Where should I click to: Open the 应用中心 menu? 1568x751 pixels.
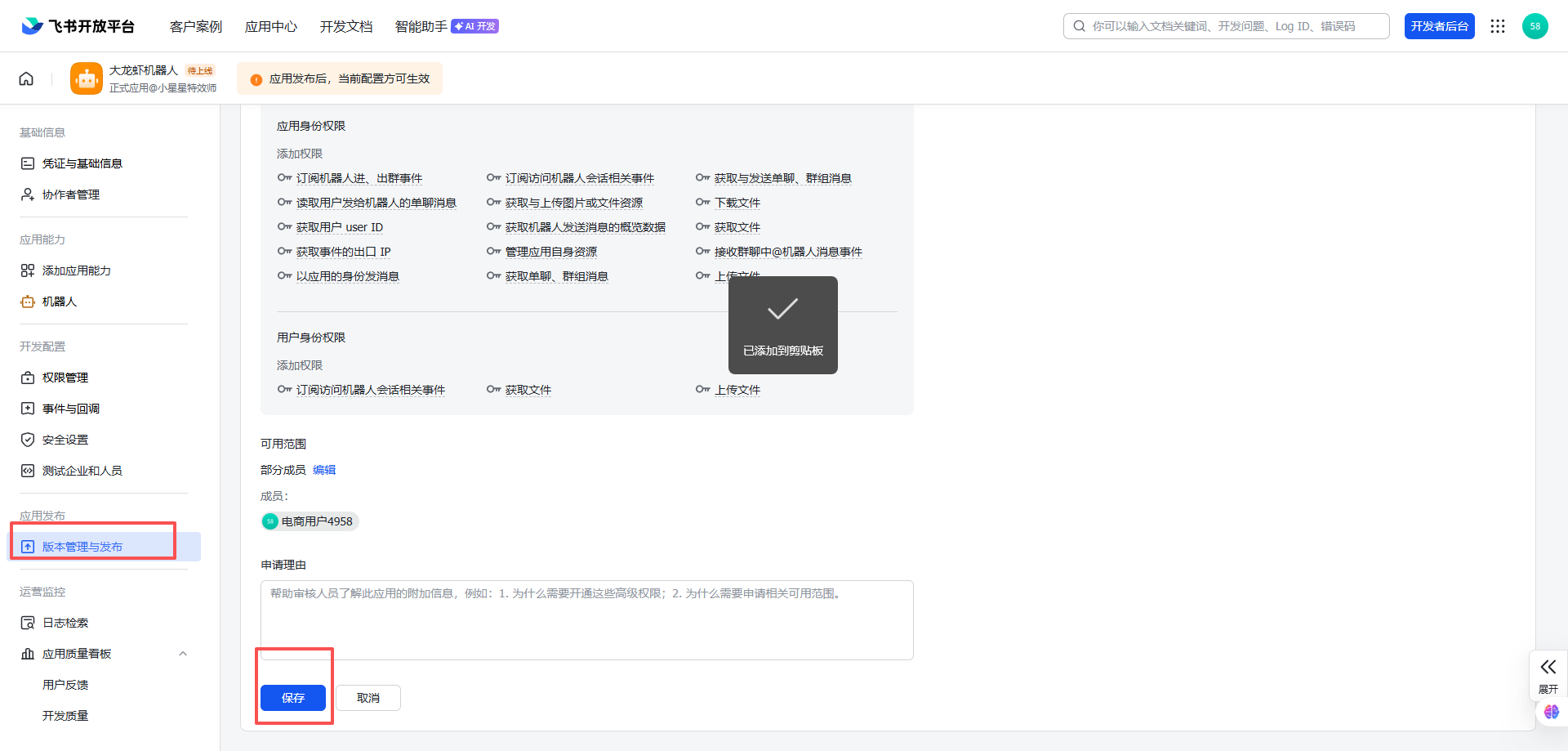[x=270, y=26]
